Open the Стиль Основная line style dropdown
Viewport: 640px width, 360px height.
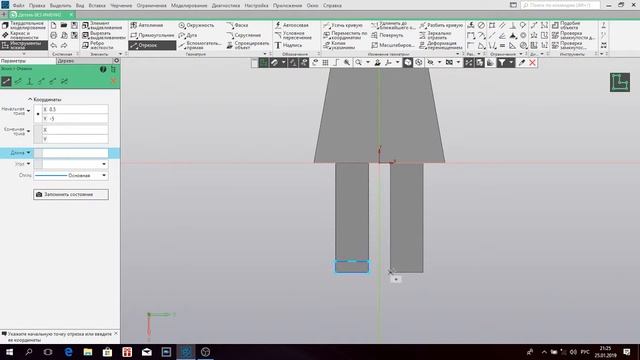(x=71, y=176)
